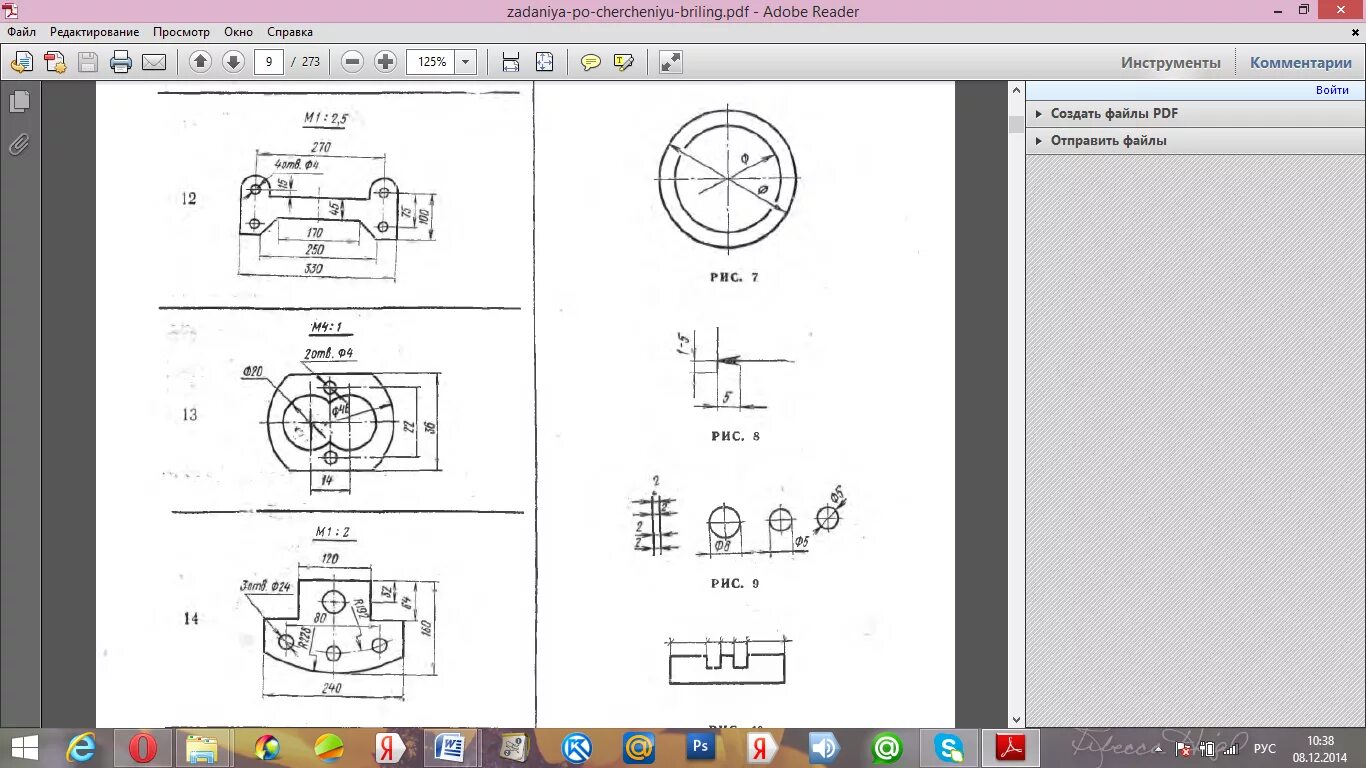Add a sticky note comment
The width and height of the screenshot is (1366, 768).
591,62
